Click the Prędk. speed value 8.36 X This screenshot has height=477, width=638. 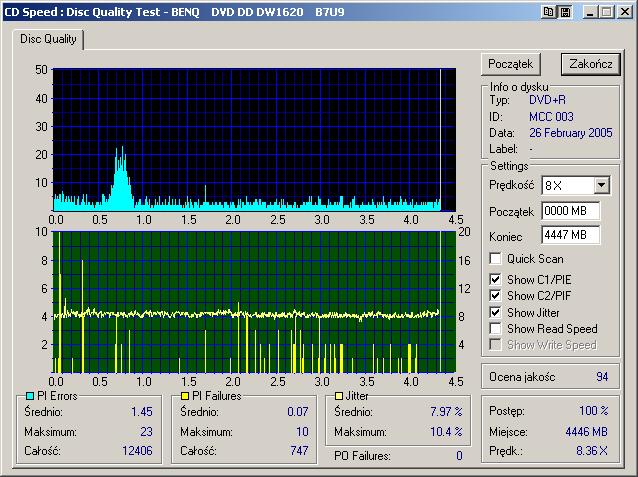592,451
